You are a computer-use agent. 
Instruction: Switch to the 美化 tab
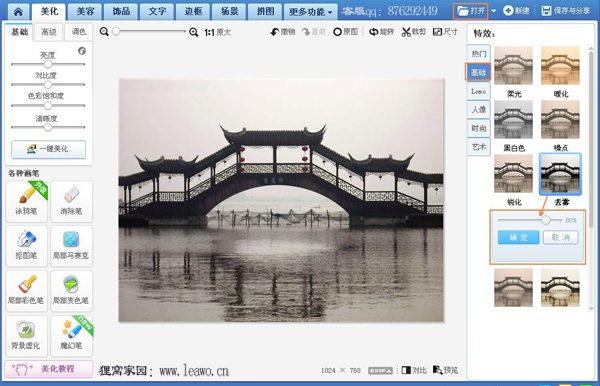click(x=49, y=11)
